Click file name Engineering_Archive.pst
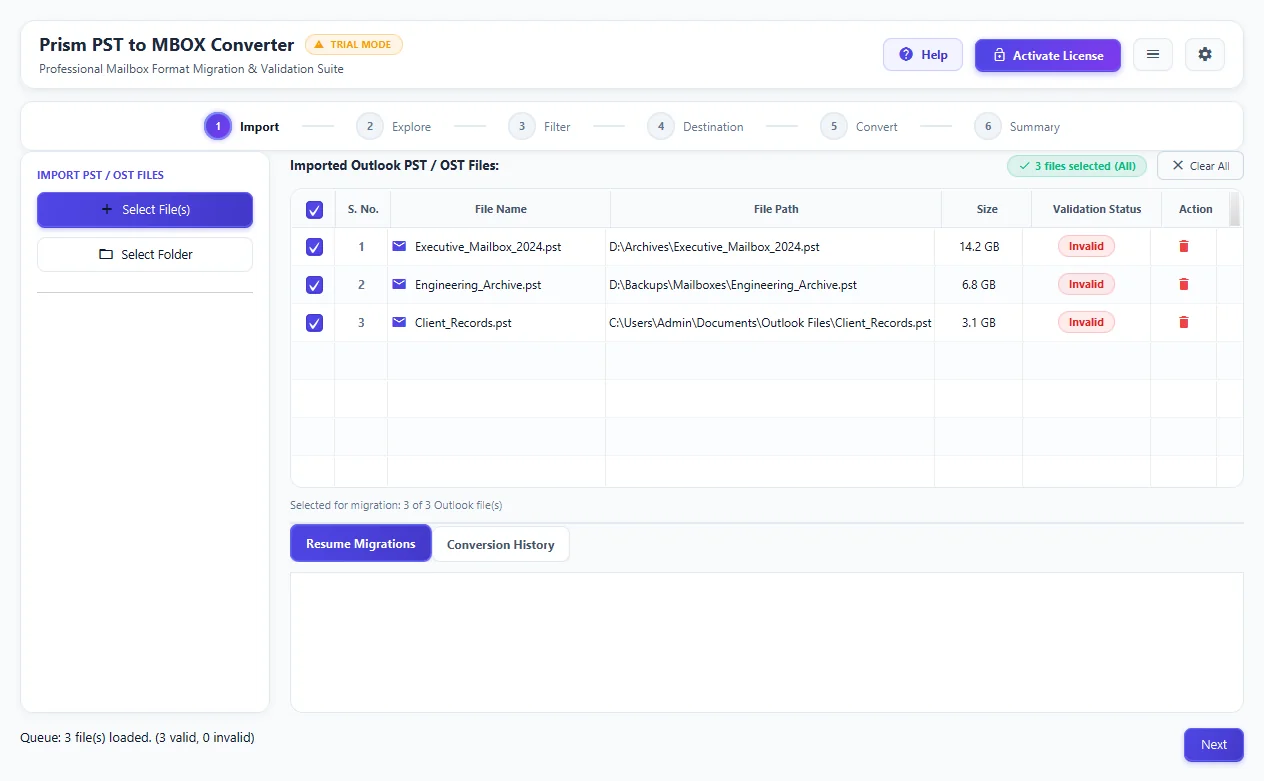The image size is (1264, 781). point(478,284)
